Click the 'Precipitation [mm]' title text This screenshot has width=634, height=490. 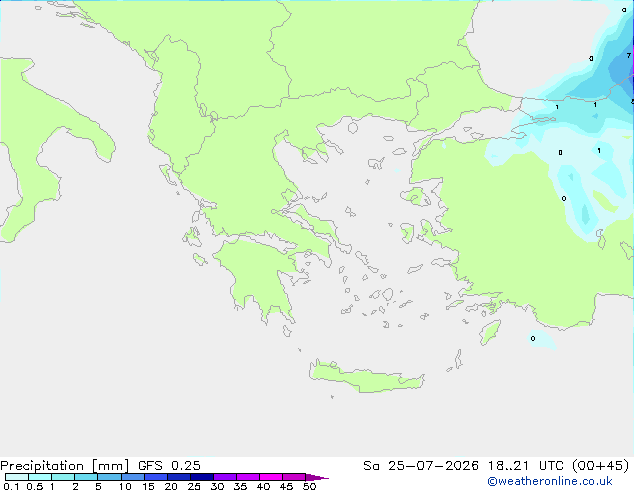pos(64,466)
